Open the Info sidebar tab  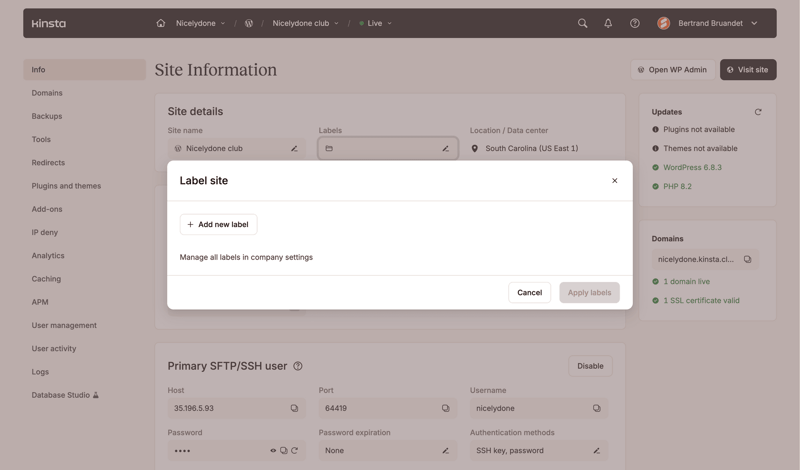tap(85, 69)
